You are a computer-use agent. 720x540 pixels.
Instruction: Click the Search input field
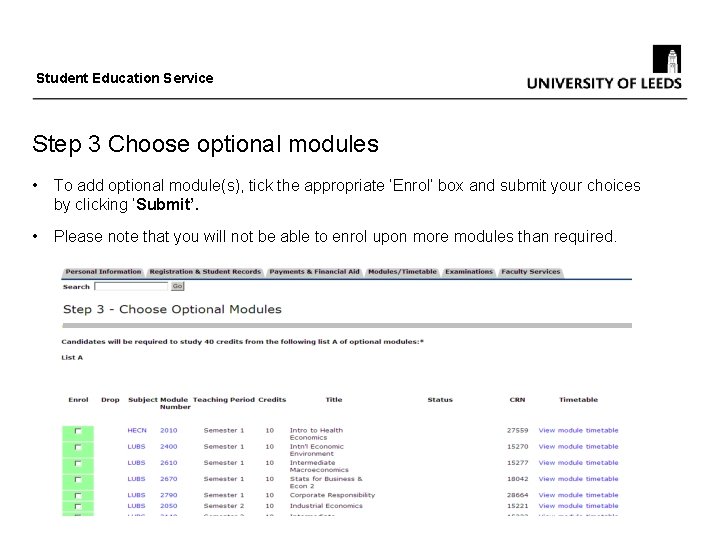(131, 287)
